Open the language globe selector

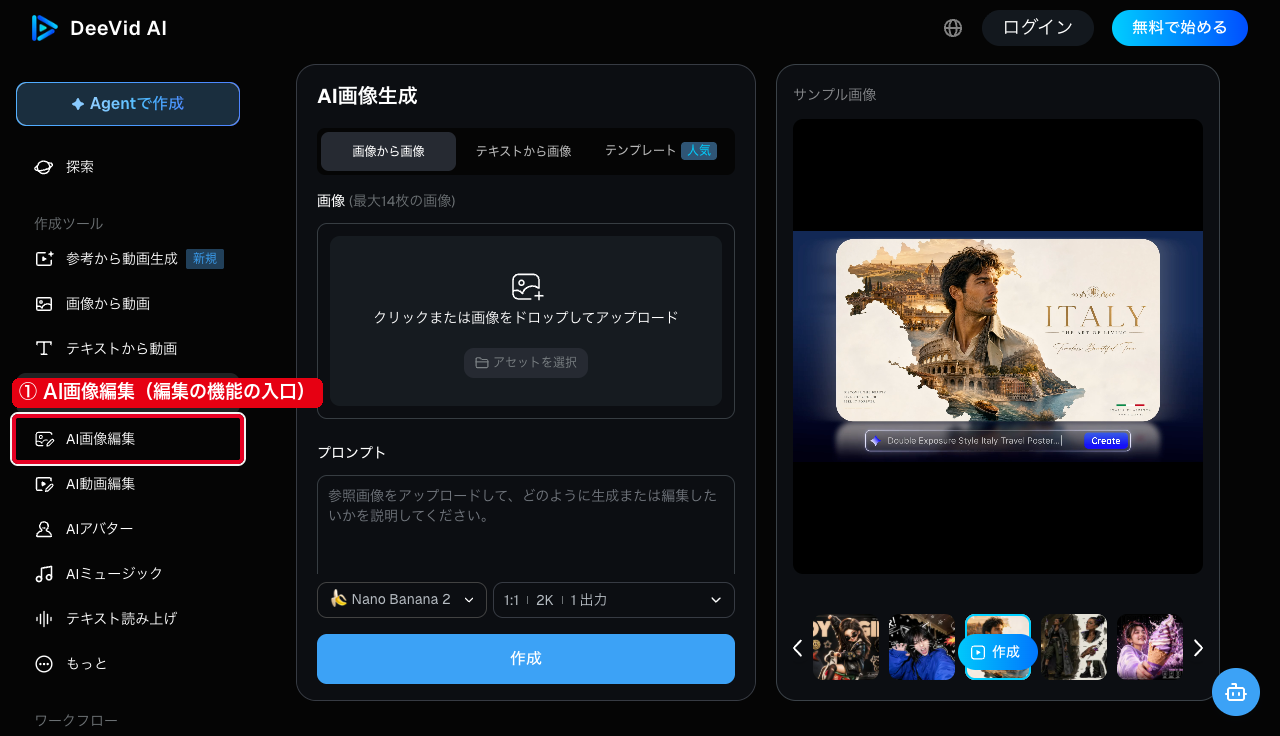[953, 28]
